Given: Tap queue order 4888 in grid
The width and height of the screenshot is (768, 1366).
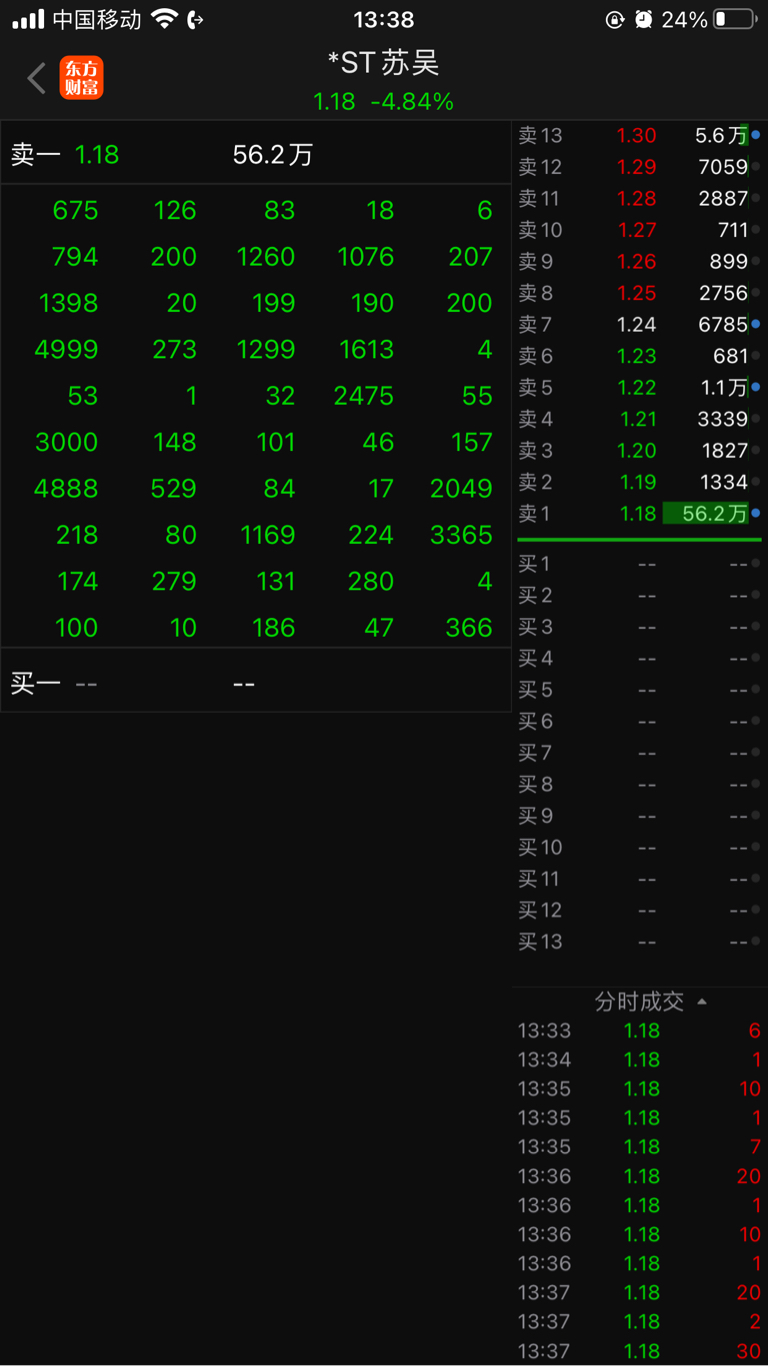Looking at the screenshot, I should 67,488.
